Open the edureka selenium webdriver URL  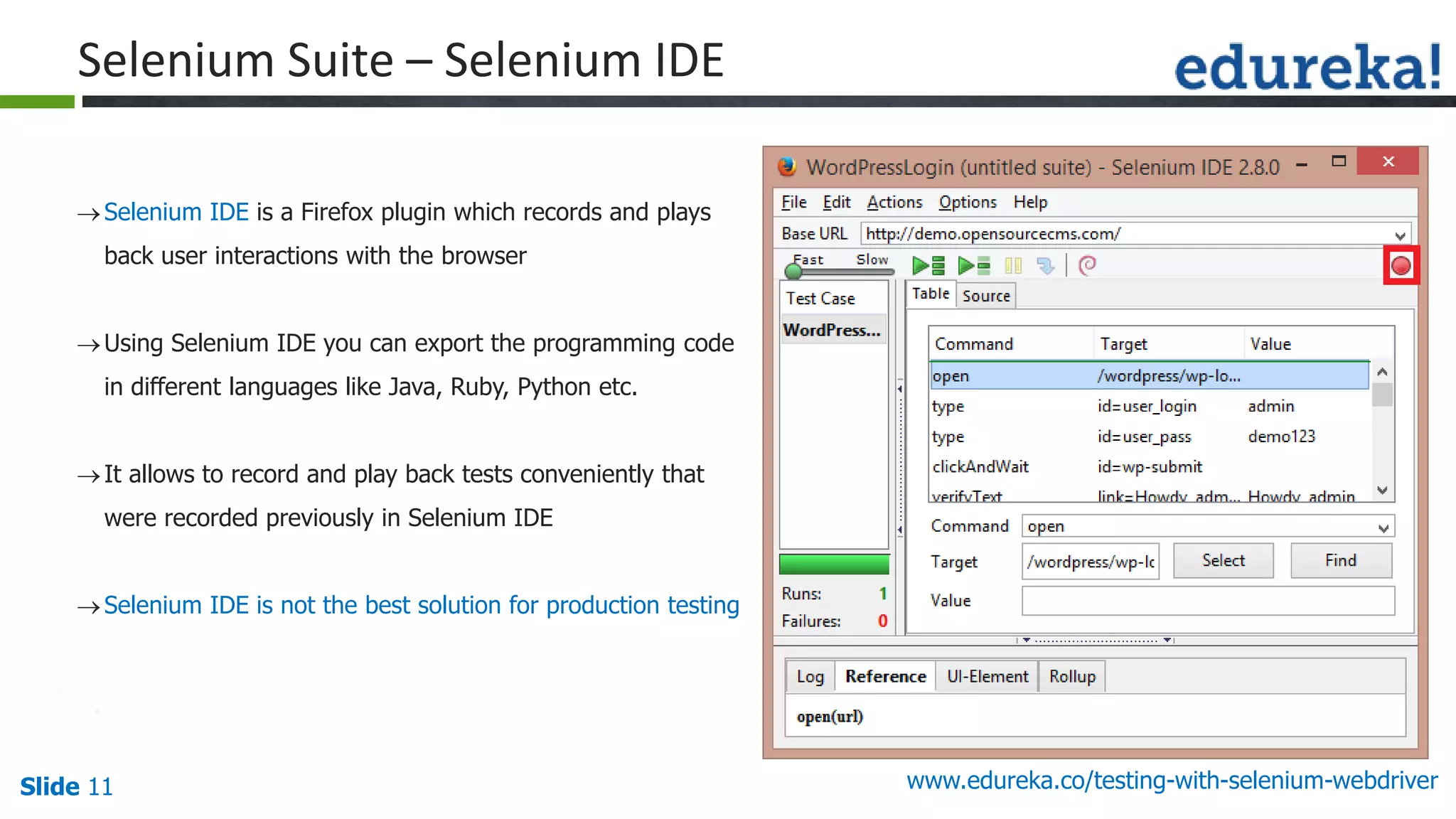1172,781
